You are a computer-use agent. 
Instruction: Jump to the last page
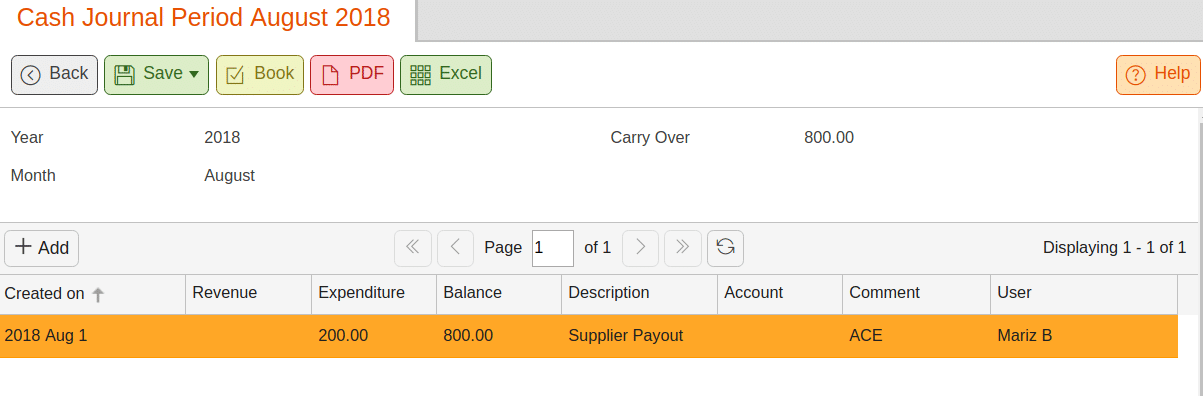pyautogui.click(x=683, y=248)
